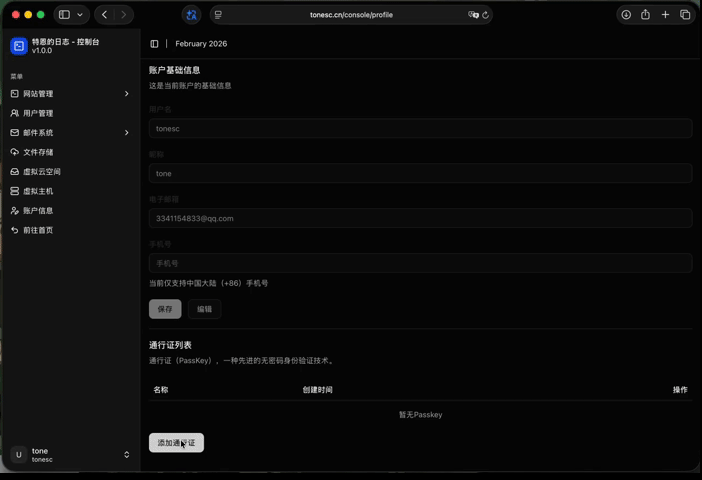Click the 前往首页 return arrow icon
702x480 pixels.
tap(15, 230)
